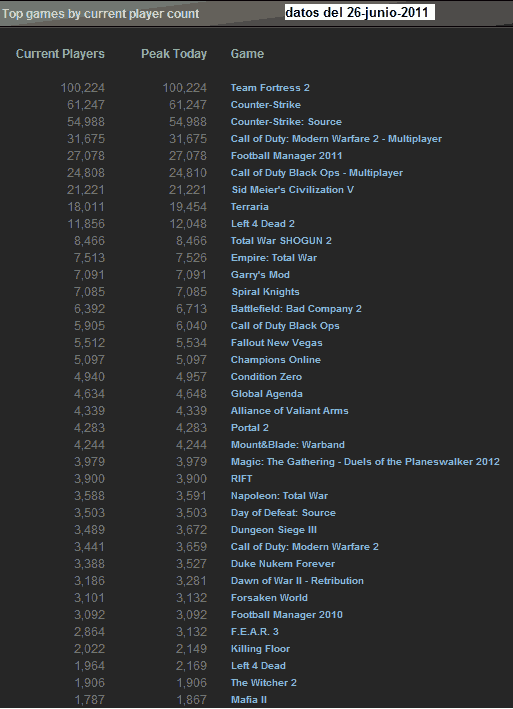Open Sid Meier's Civilization V link
Image resolution: width=513 pixels, height=709 pixels.
coord(293,190)
